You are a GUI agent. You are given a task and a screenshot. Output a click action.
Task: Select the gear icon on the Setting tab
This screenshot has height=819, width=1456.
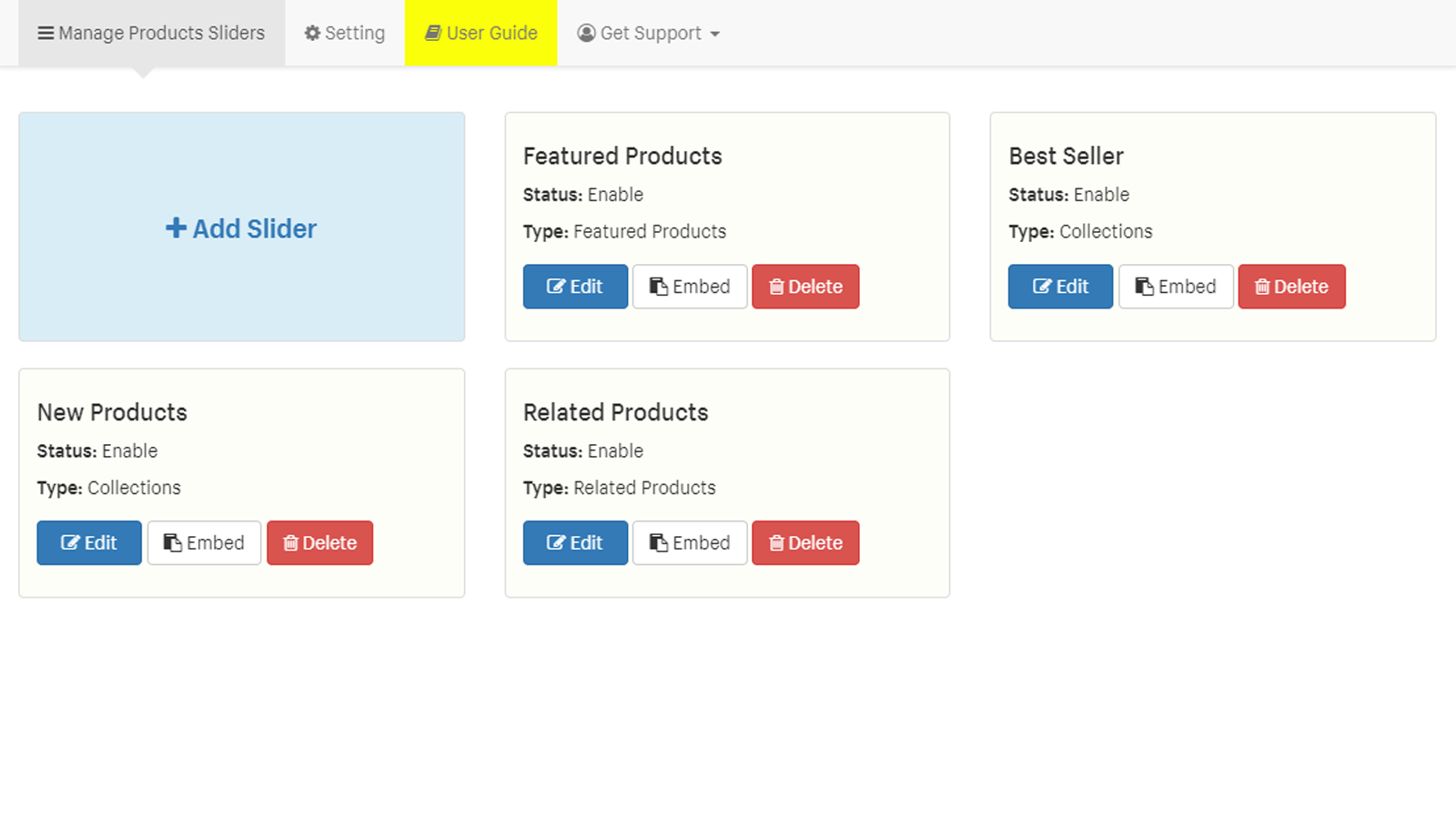click(312, 33)
